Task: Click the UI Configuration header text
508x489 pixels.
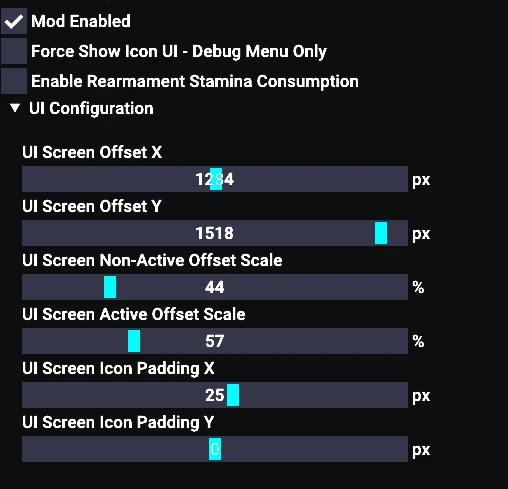Action: (91, 108)
